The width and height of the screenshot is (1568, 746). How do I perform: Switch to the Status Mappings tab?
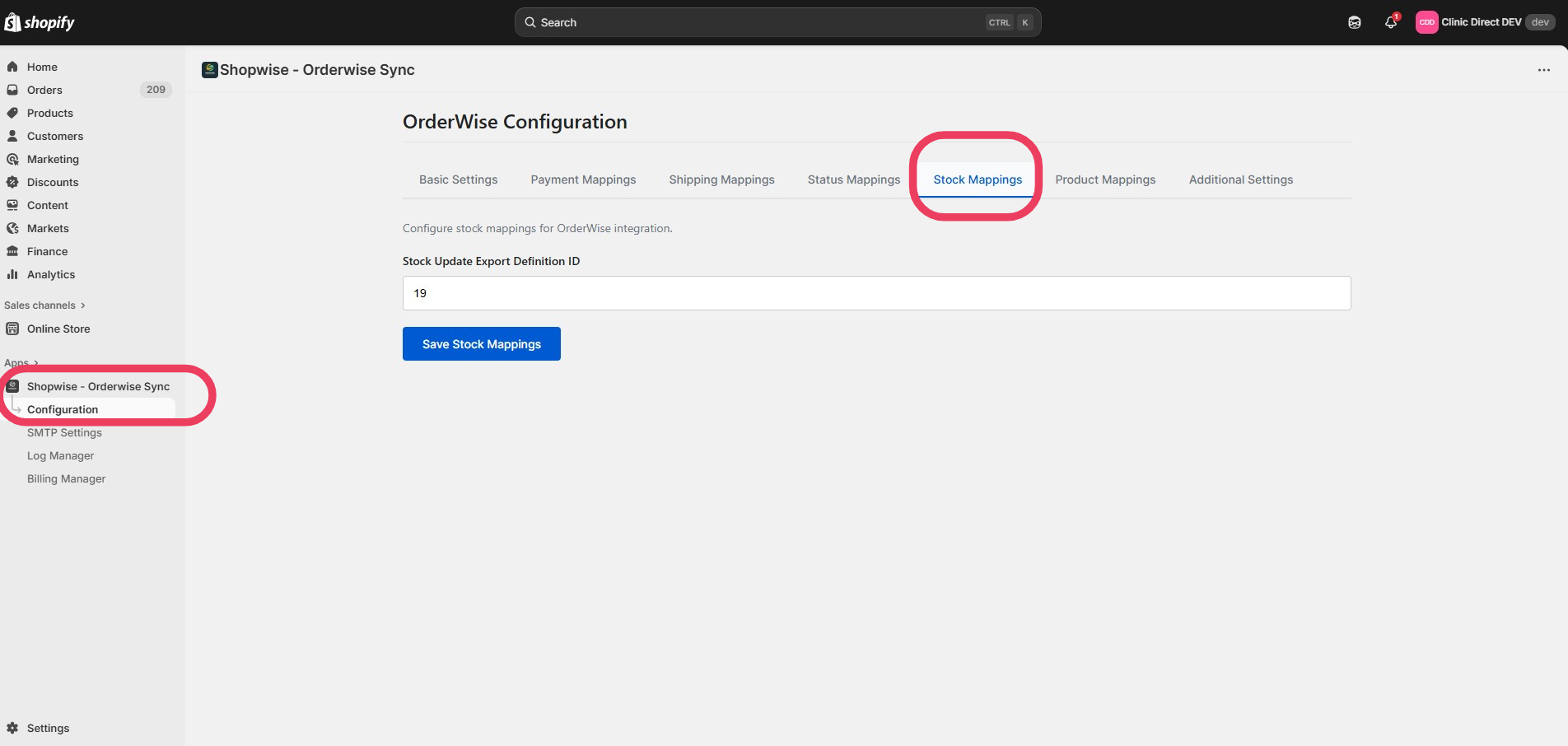click(x=853, y=180)
